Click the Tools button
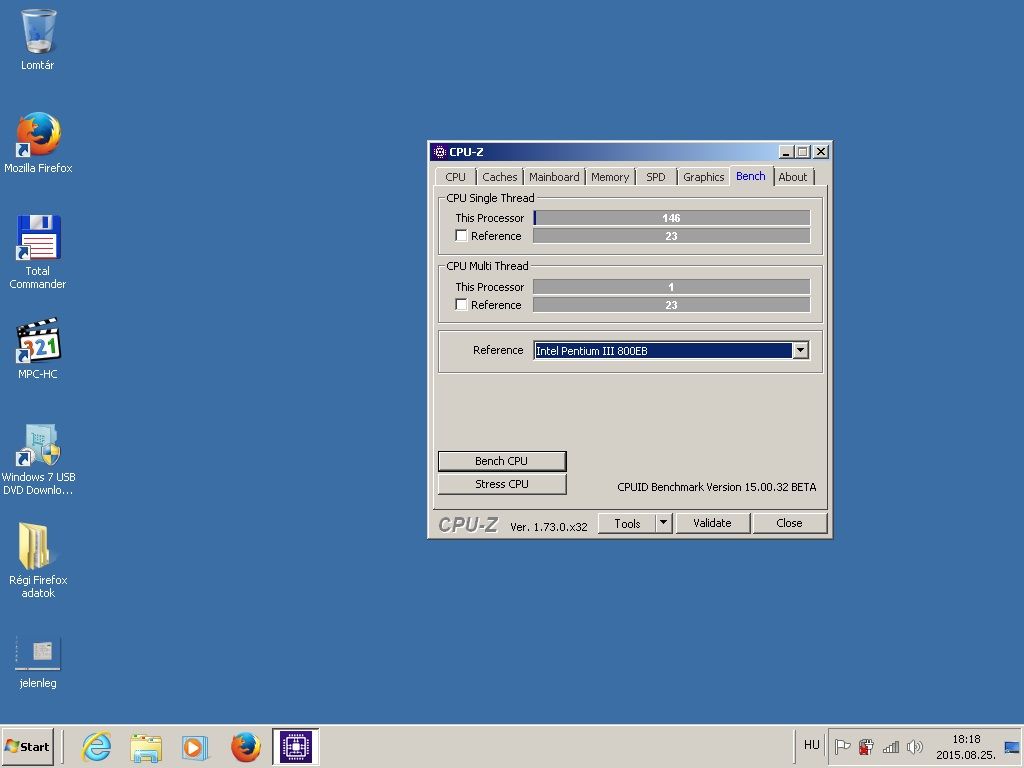The width and height of the screenshot is (1024, 768). coord(627,523)
